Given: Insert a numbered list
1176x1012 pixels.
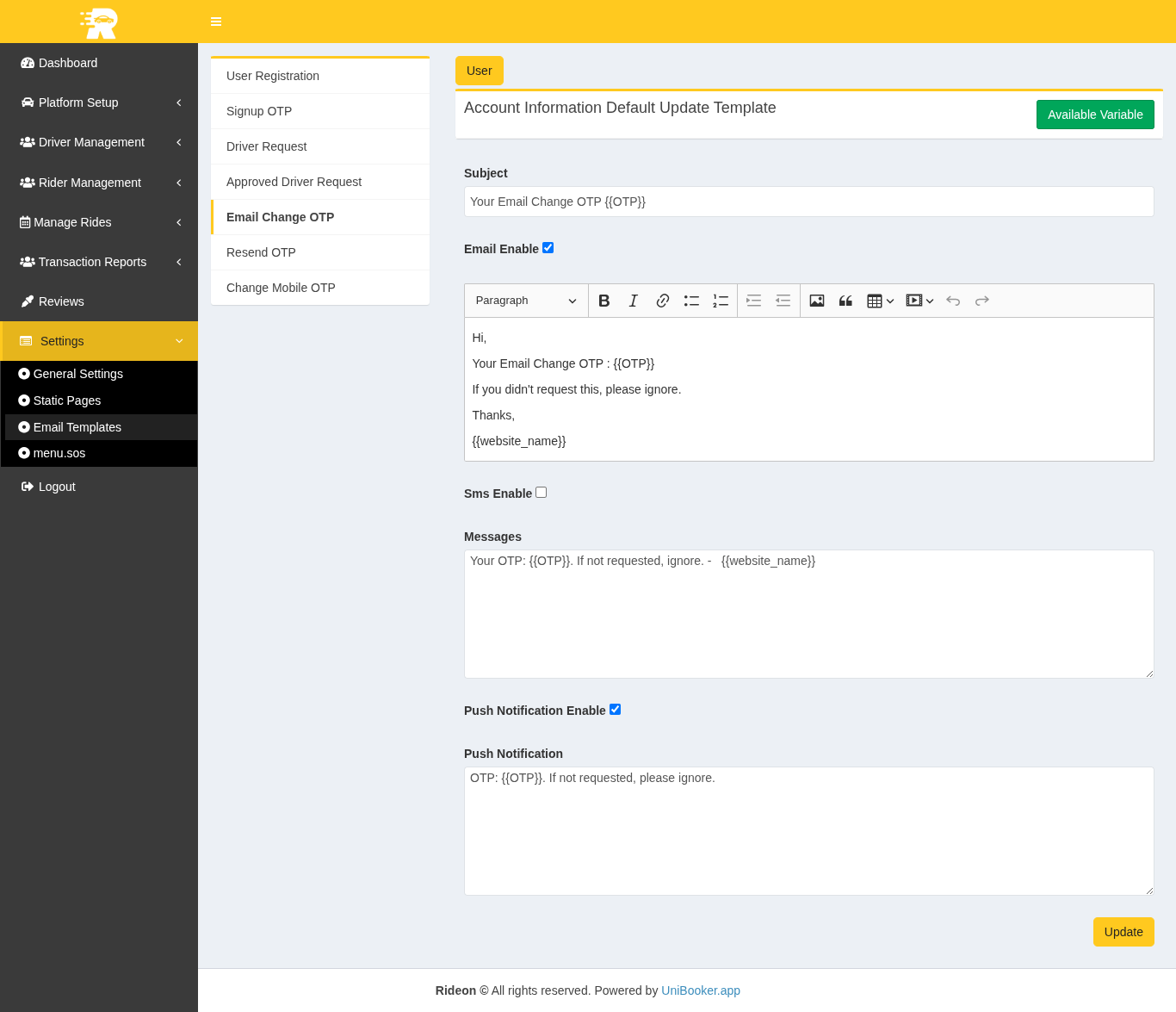Looking at the screenshot, I should (x=721, y=301).
